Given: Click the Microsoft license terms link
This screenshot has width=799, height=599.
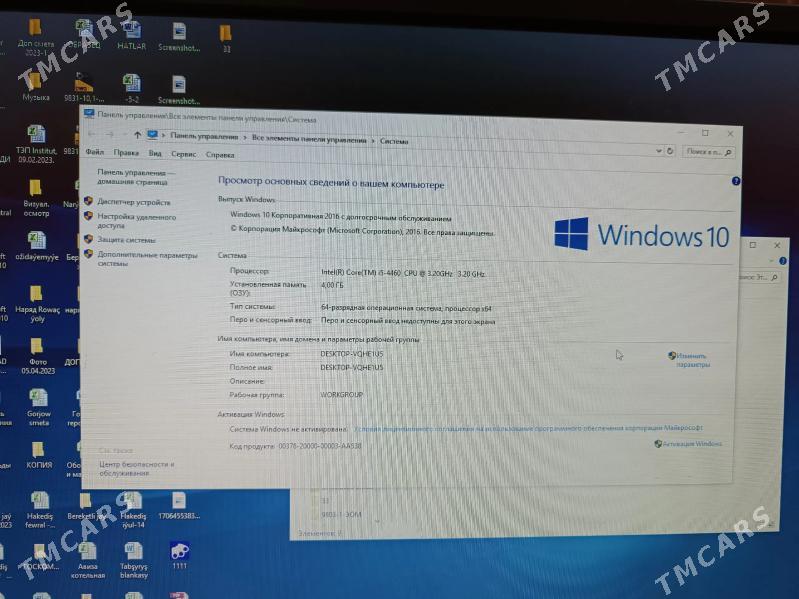Looking at the screenshot, I should (x=499, y=428).
